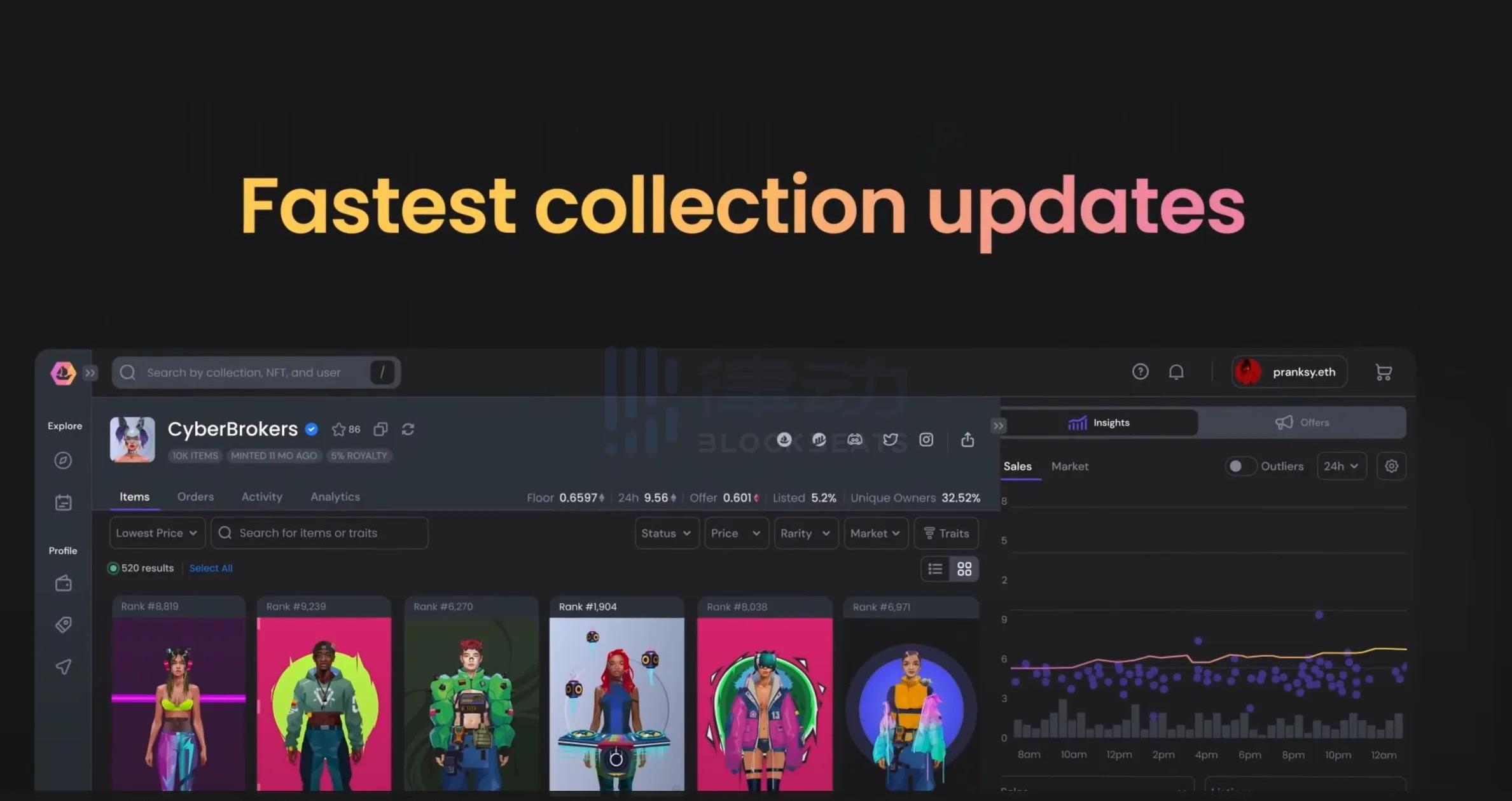Switch to the Items tab
Viewport: 1512px width, 801px height.
point(134,497)
